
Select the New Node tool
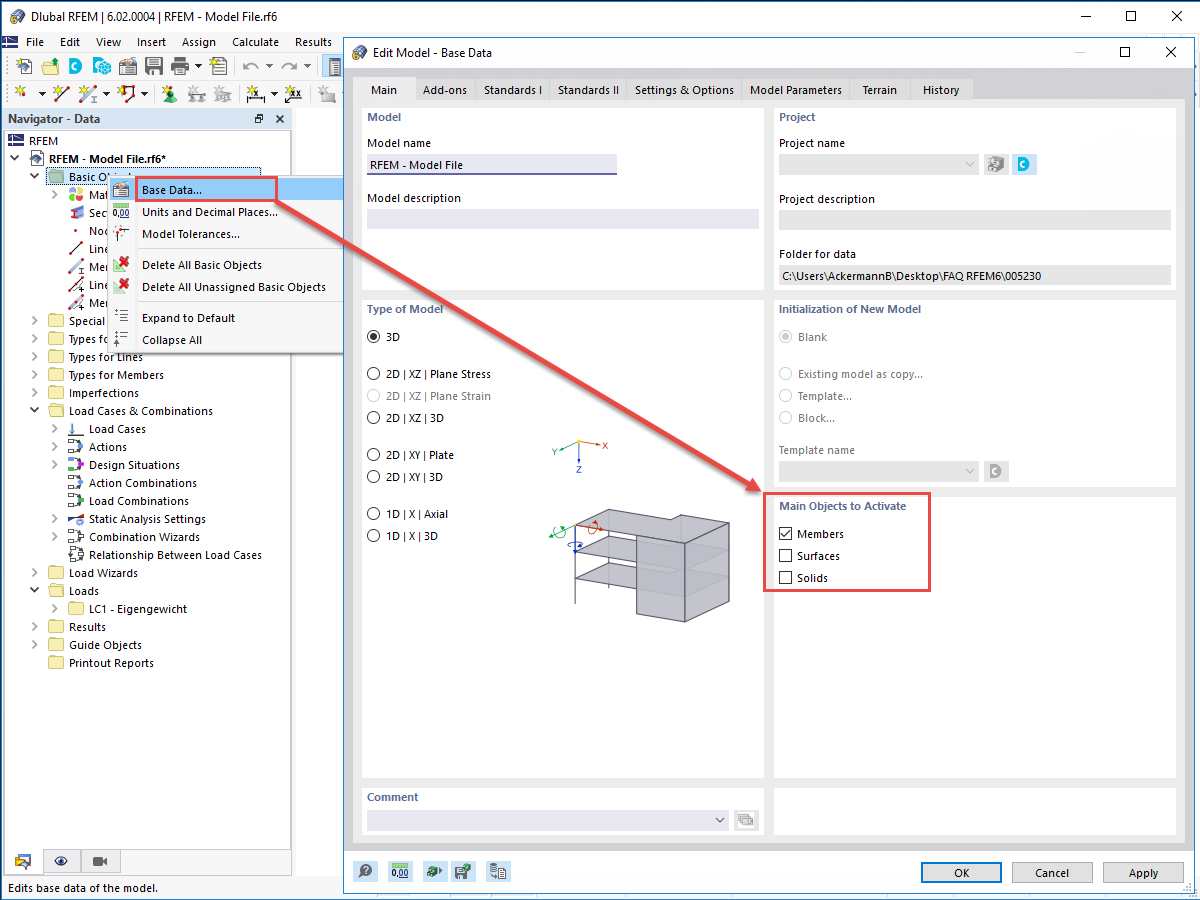tap(22, 93)
